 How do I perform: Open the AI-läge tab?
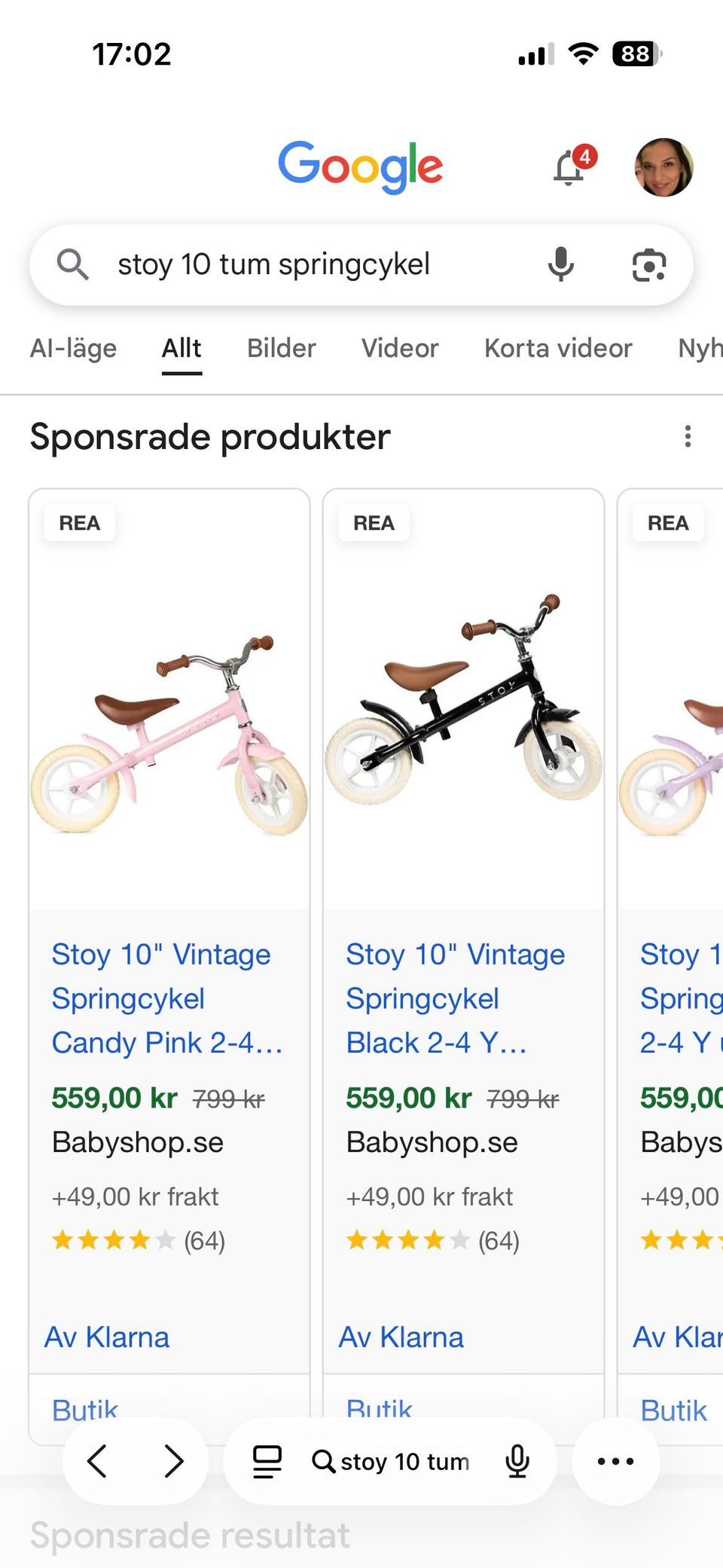pos(73,348)
